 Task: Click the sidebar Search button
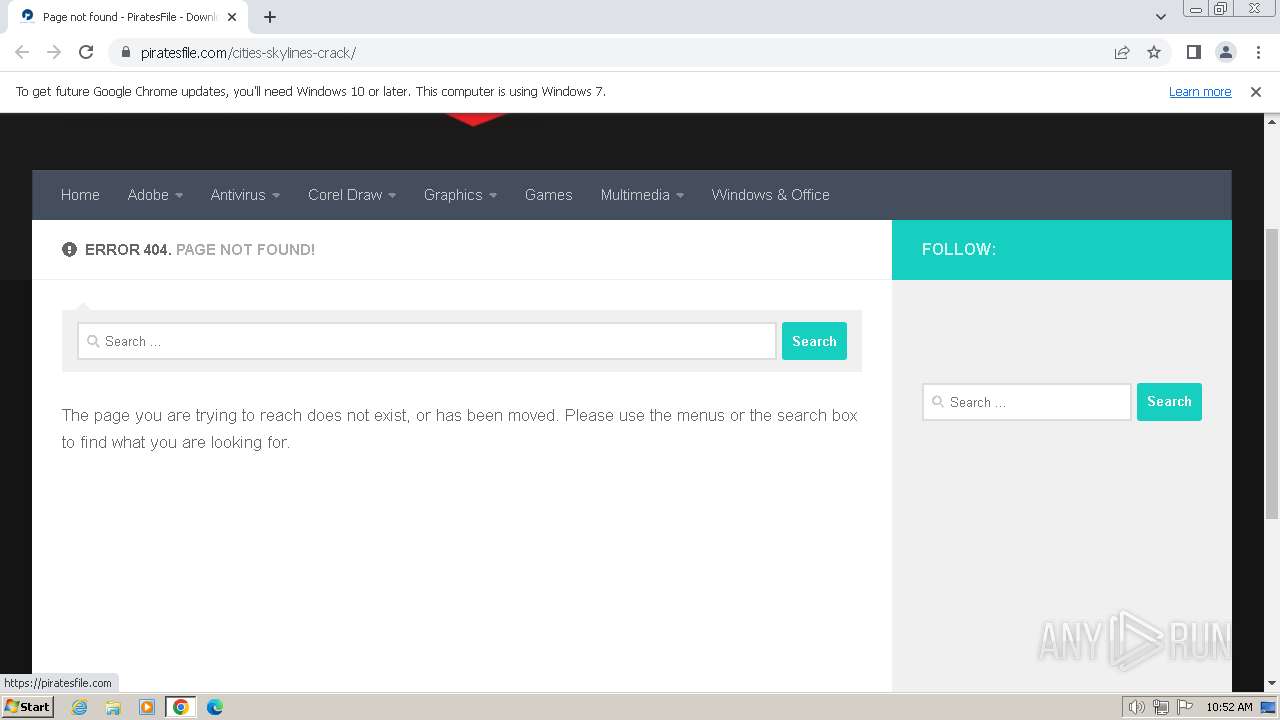pos(1169,402)
